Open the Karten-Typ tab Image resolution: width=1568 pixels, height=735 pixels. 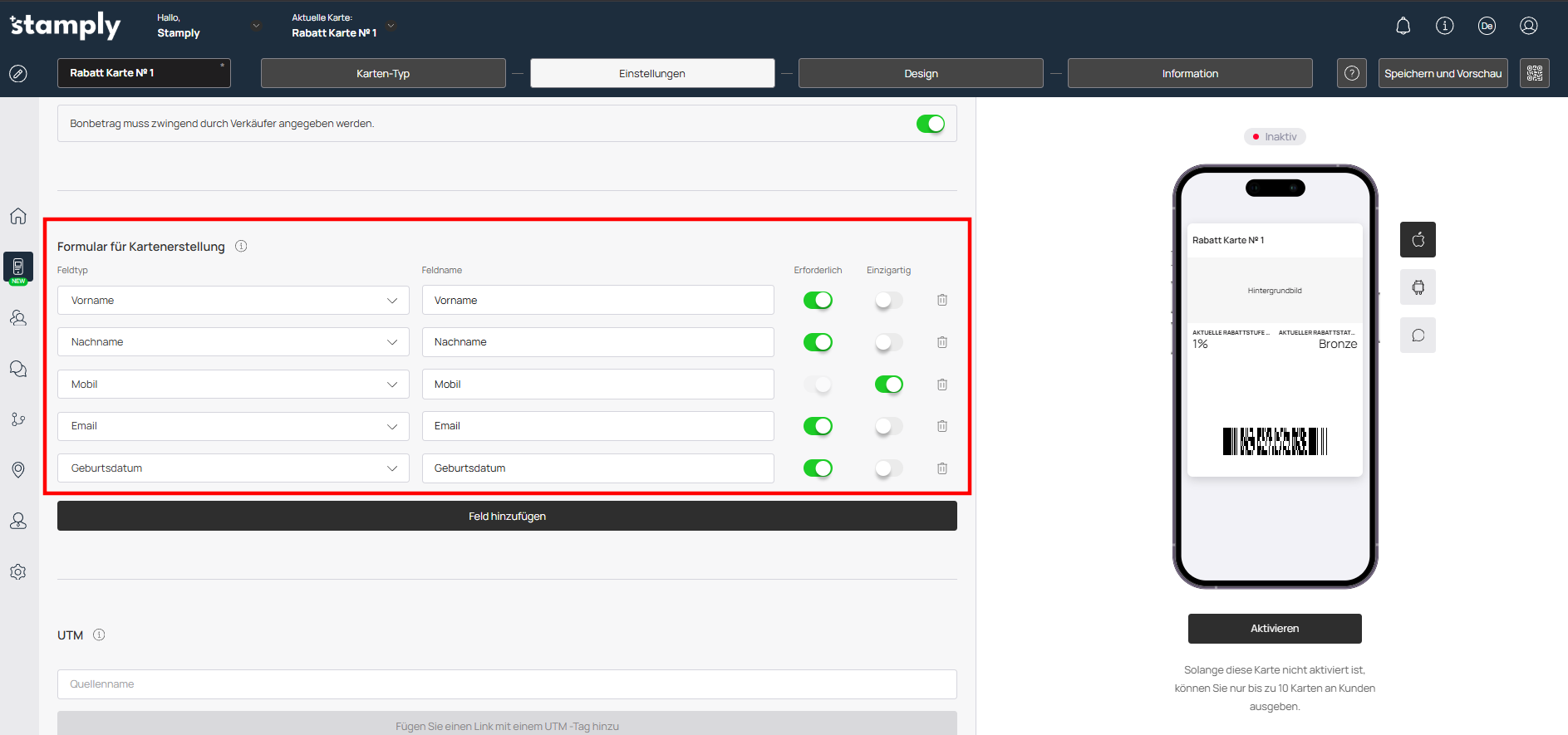(383, 73)
